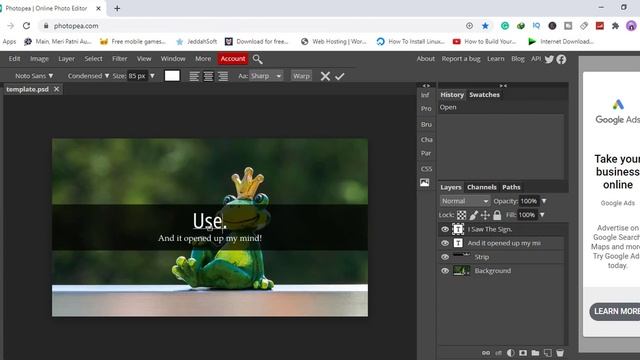This screenshot has height=360, width=640.
Task: Open the Character side panel (Cha)
Action: (x=427, y=140)
